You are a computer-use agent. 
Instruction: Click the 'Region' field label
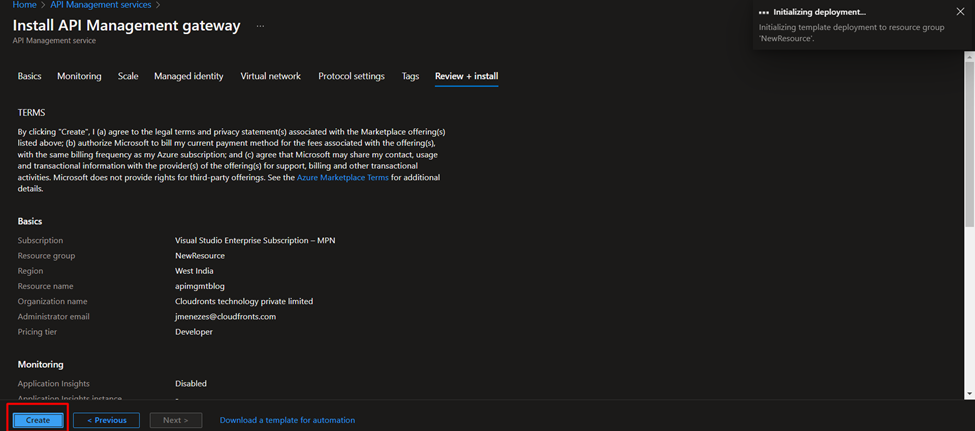pos(30,271)
